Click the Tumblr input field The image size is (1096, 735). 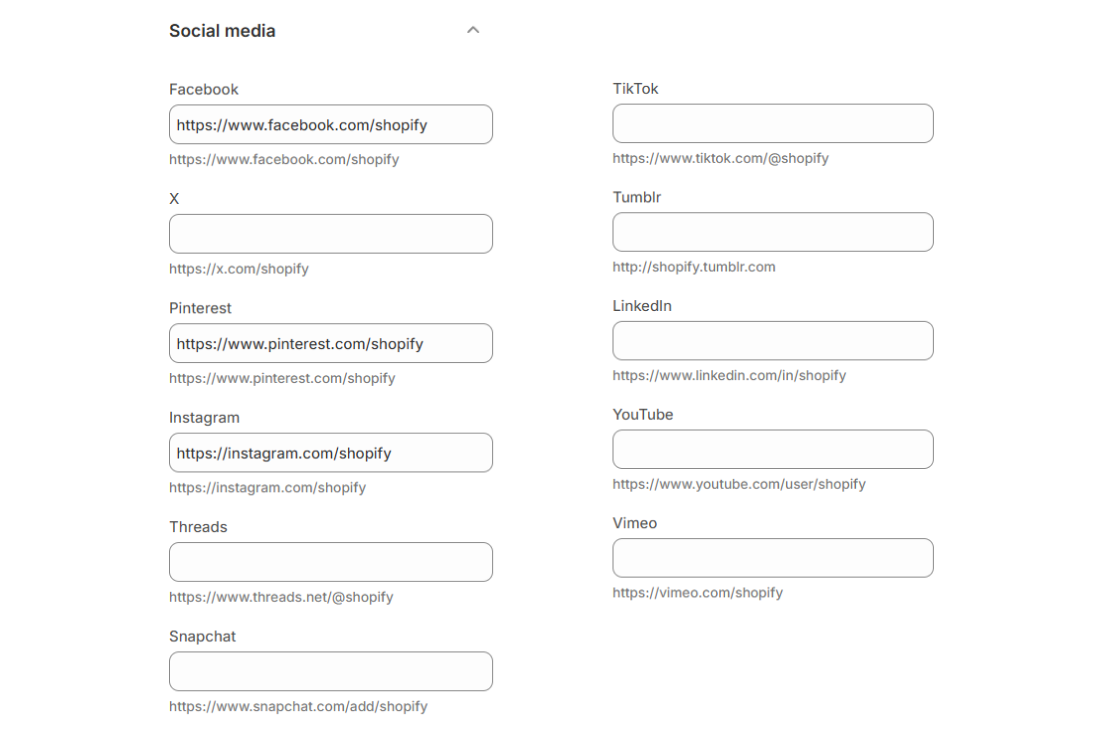[x=772, y=232]
